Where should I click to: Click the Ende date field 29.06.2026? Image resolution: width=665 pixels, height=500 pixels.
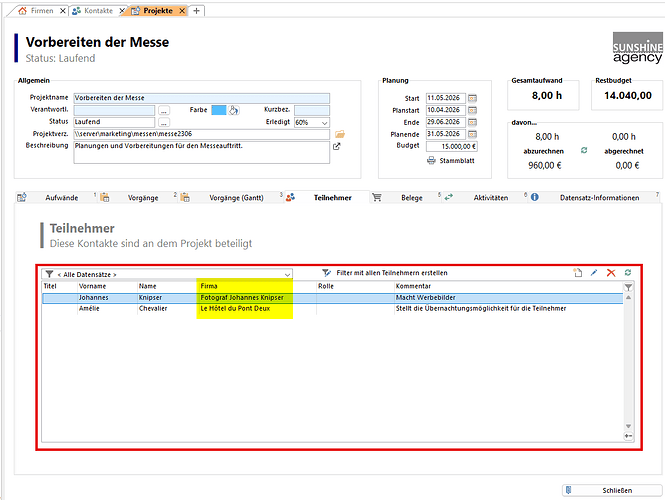[446, 122]
